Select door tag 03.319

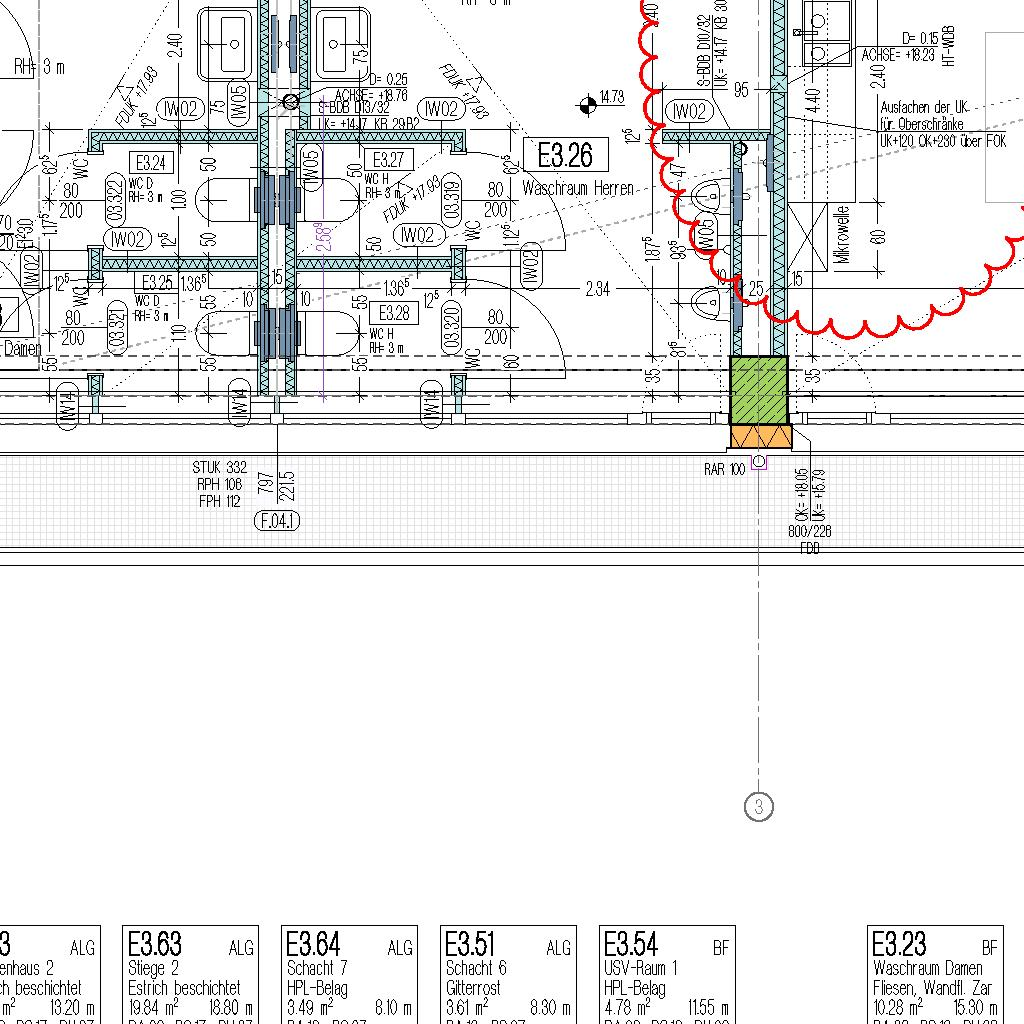click(x=451, y=199)
